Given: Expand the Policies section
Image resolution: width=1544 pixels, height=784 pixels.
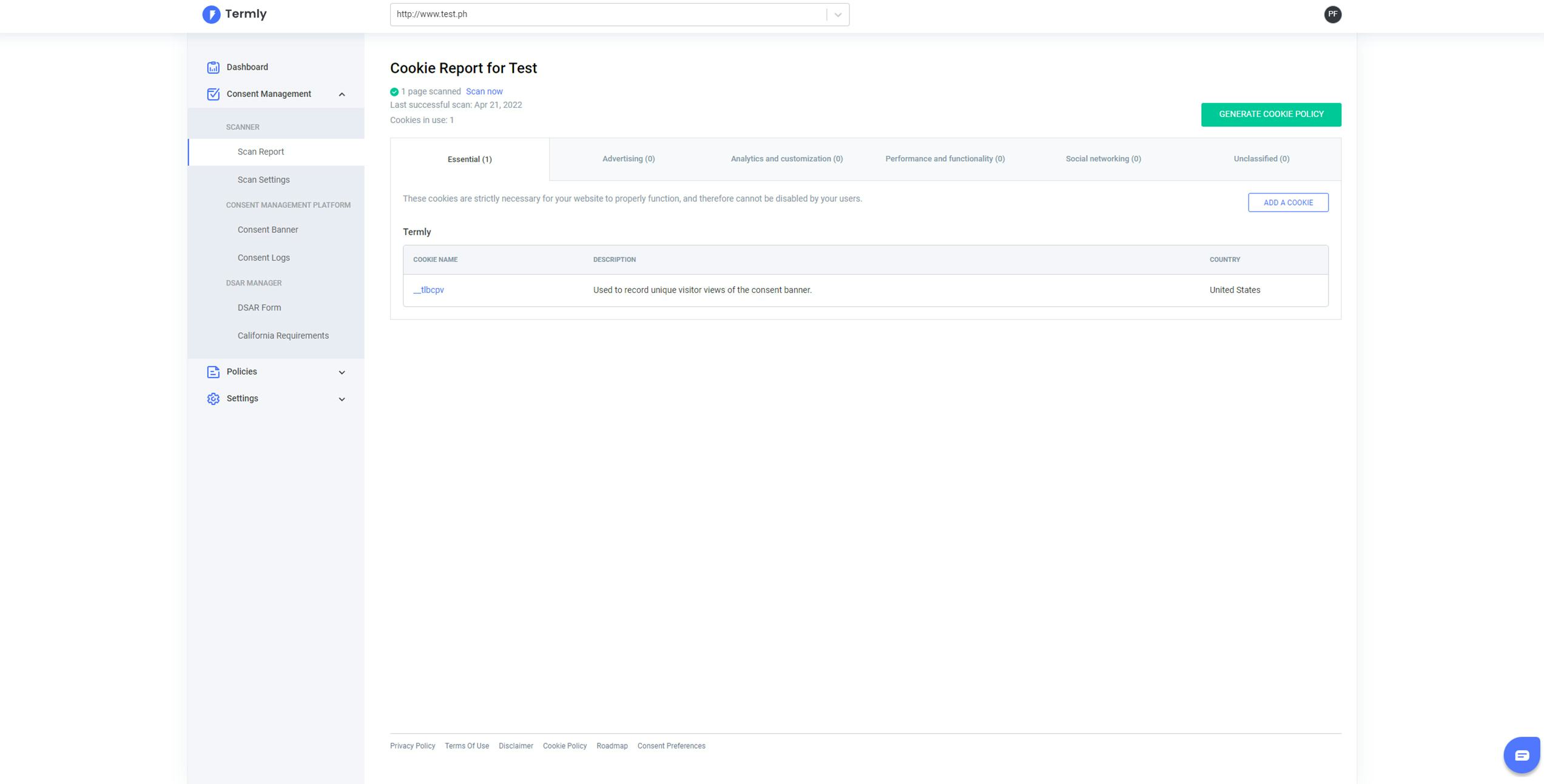Looking at the screenshot, I should click(341, 372).
